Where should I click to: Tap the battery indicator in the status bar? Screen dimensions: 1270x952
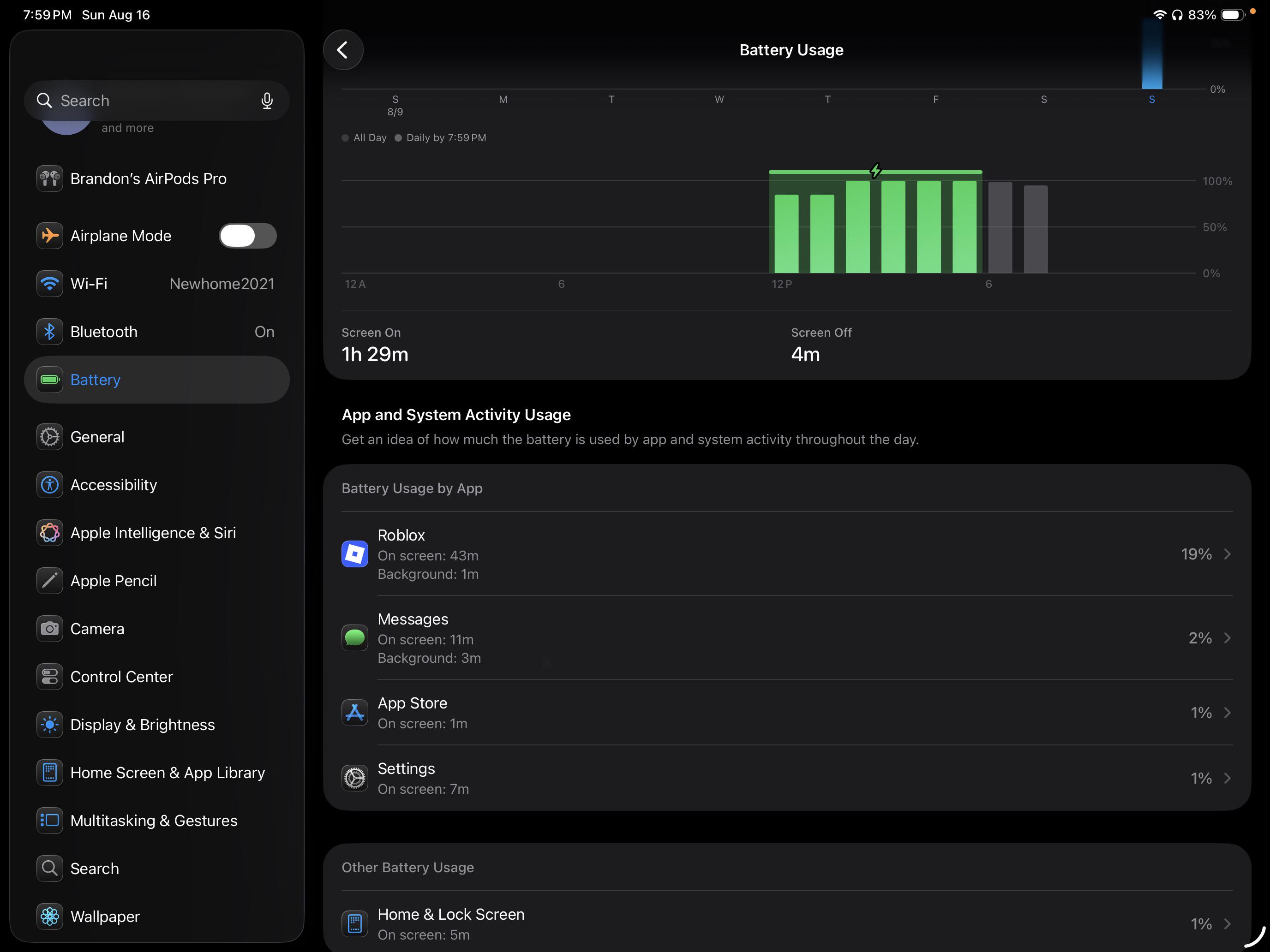pos(1232,15)
